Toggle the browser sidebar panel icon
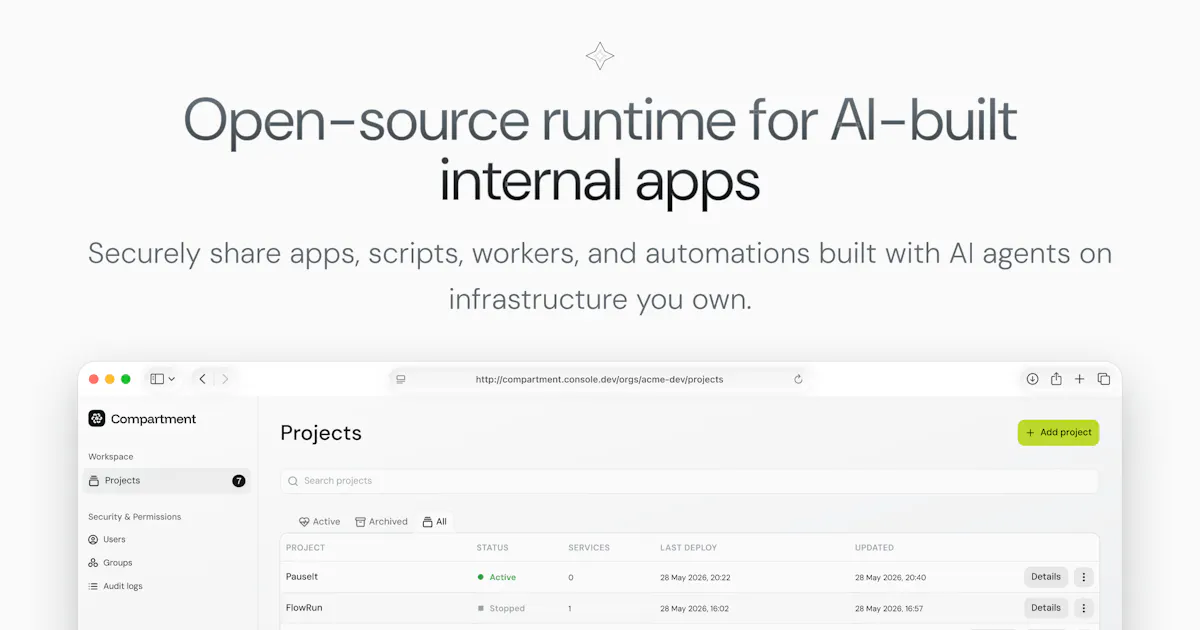Screen dimensions: 1200x630 click(x=157, y=379)
